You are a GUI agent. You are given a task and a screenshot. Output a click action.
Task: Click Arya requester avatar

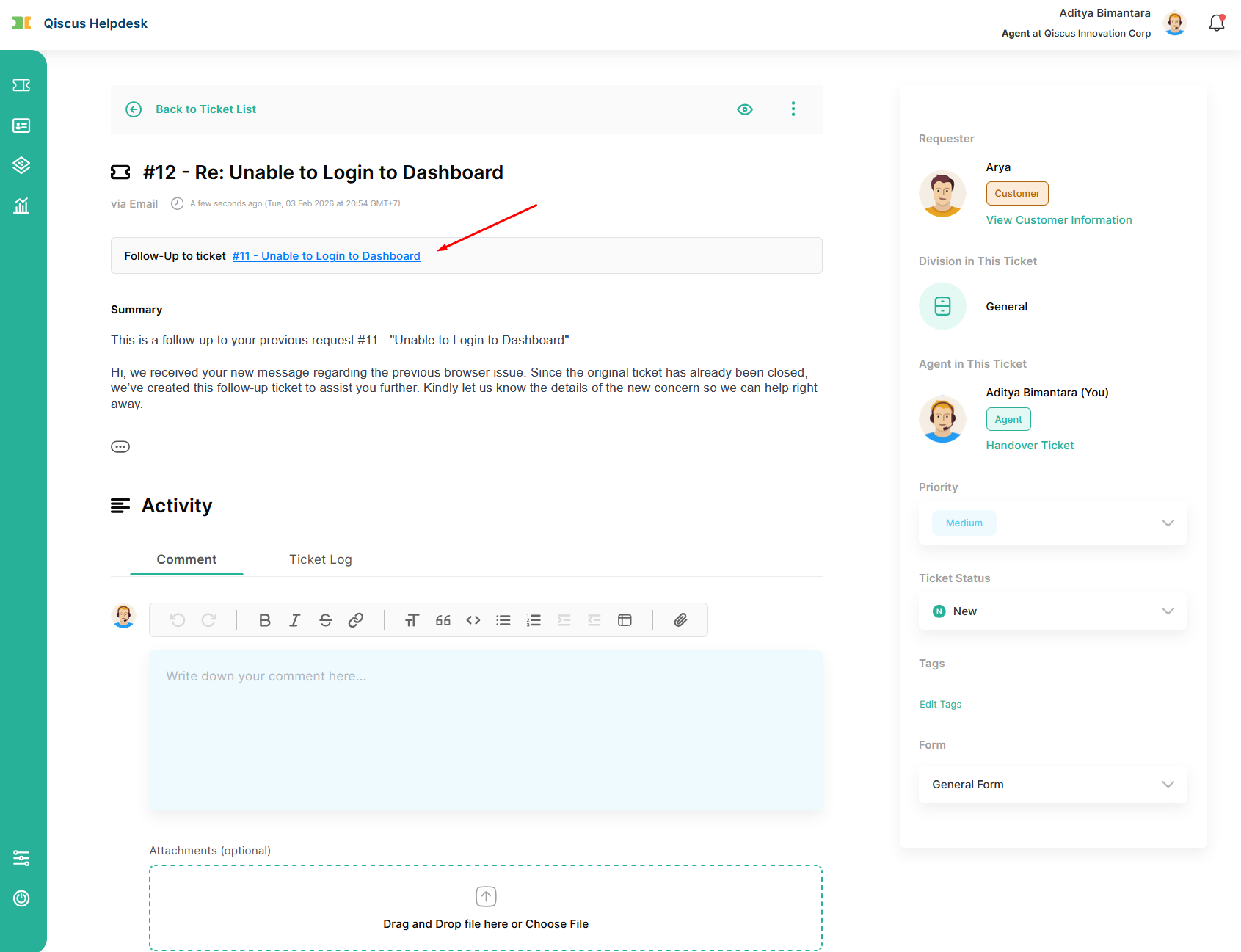(942, 194)
